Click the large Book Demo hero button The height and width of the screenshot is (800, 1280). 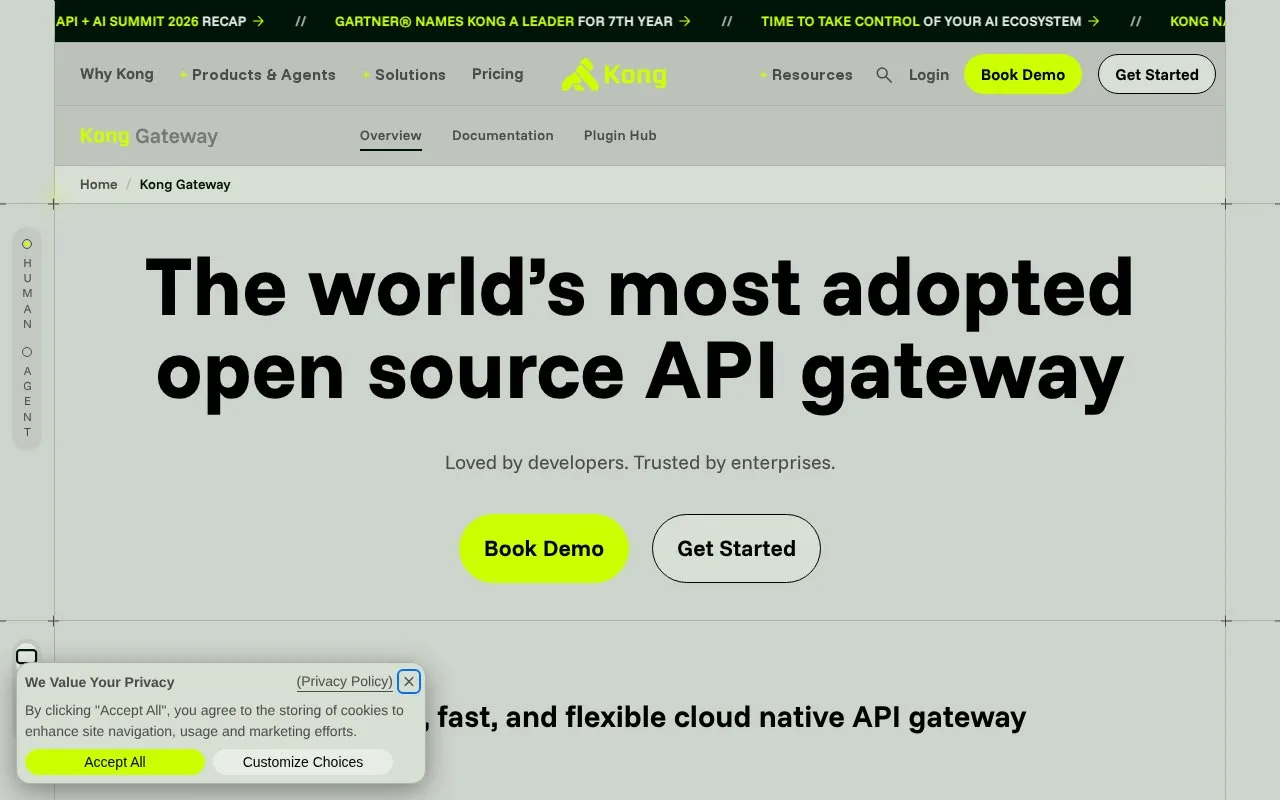pos(544,548)
